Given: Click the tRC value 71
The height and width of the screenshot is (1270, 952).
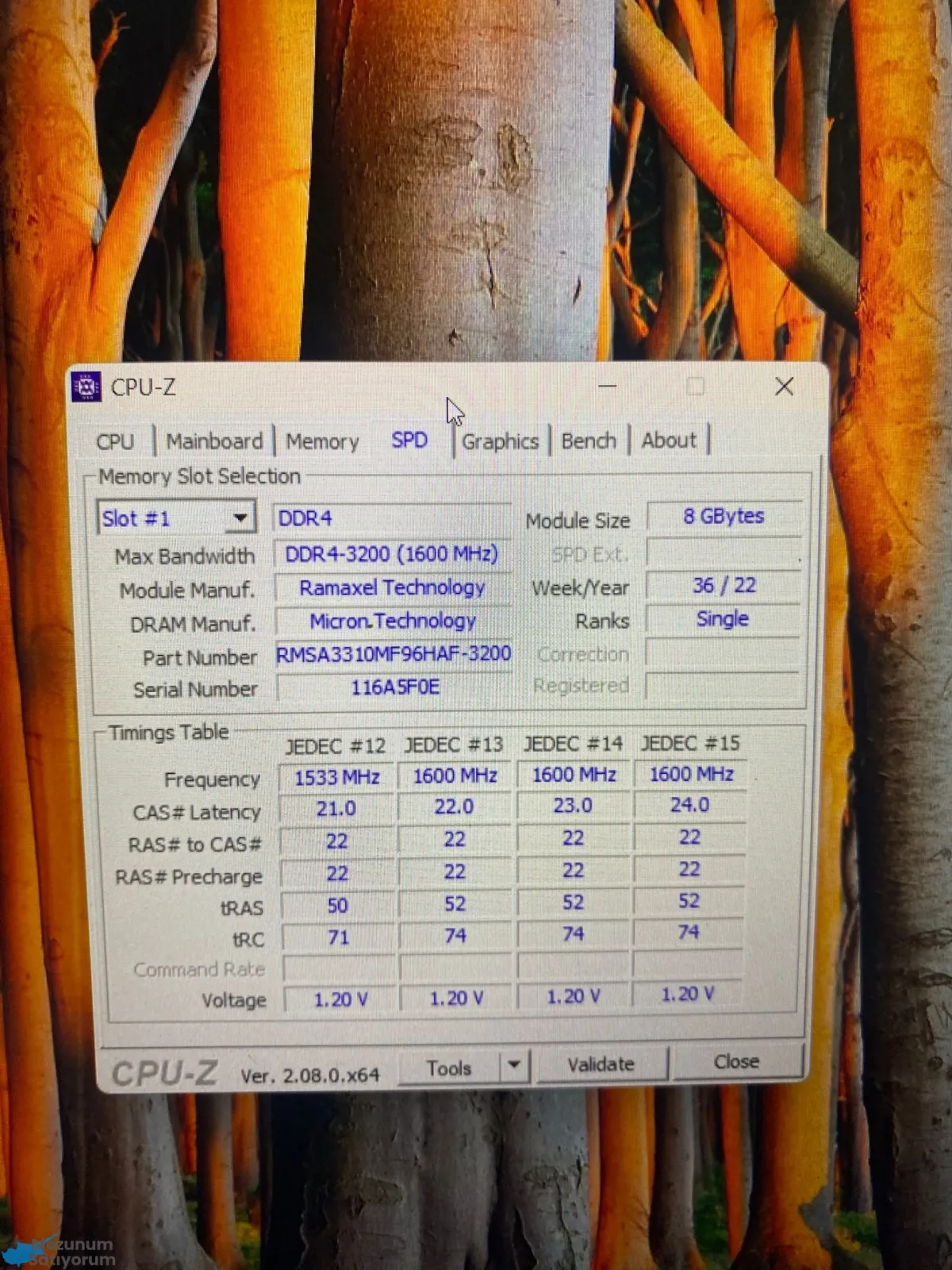Looking at the screenshot, I should (339, 937).
